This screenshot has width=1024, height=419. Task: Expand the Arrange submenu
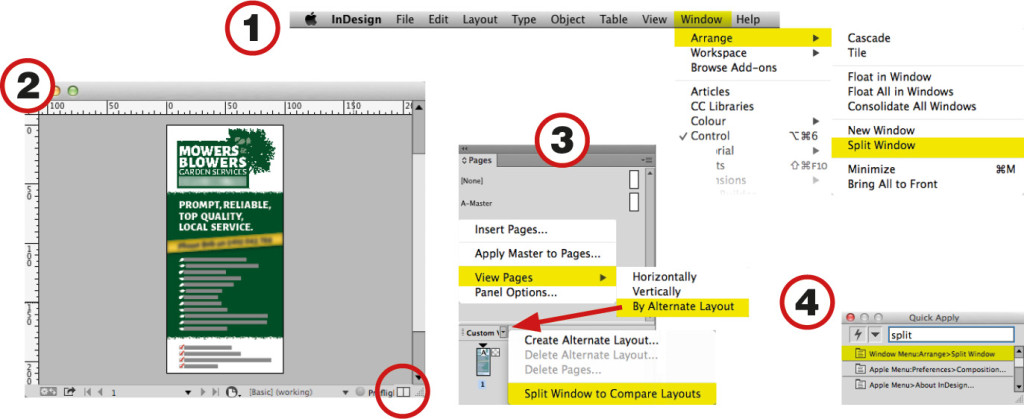click(x=816, y=39)
